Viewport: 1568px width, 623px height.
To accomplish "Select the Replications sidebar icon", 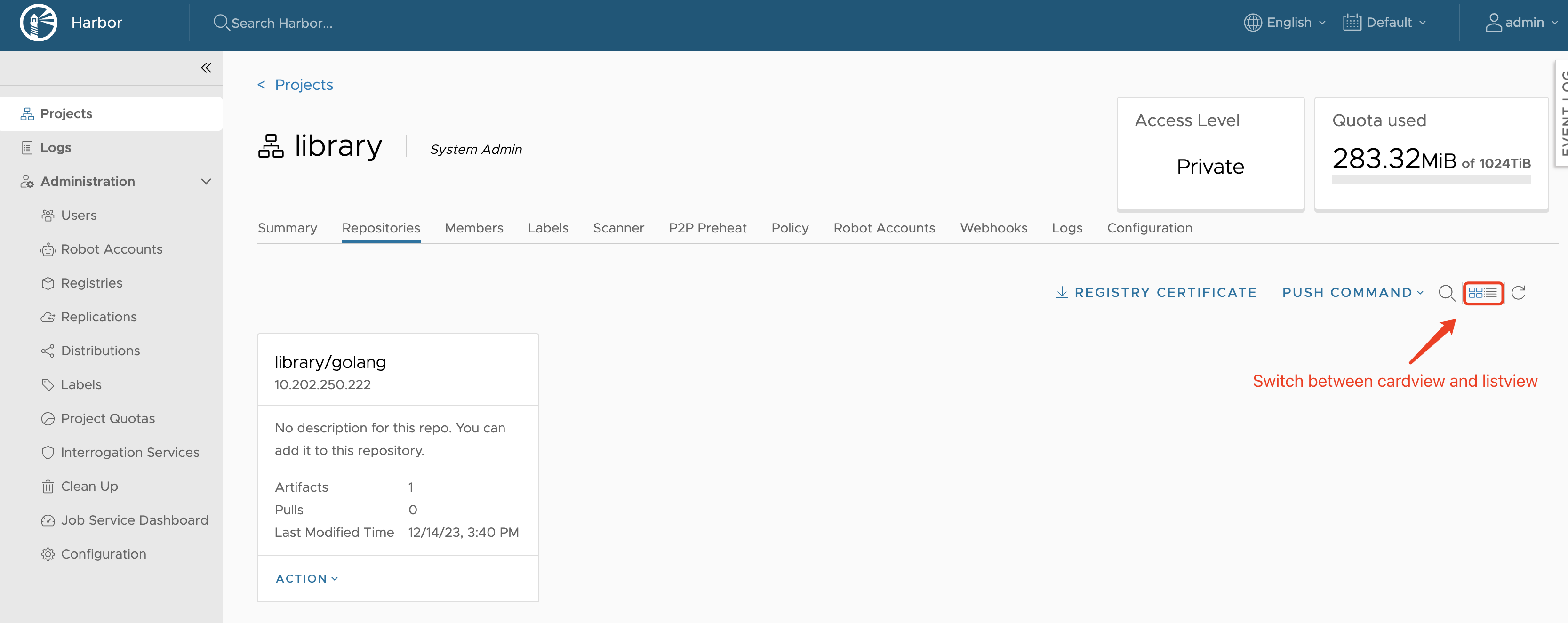I will pos(48,316).
